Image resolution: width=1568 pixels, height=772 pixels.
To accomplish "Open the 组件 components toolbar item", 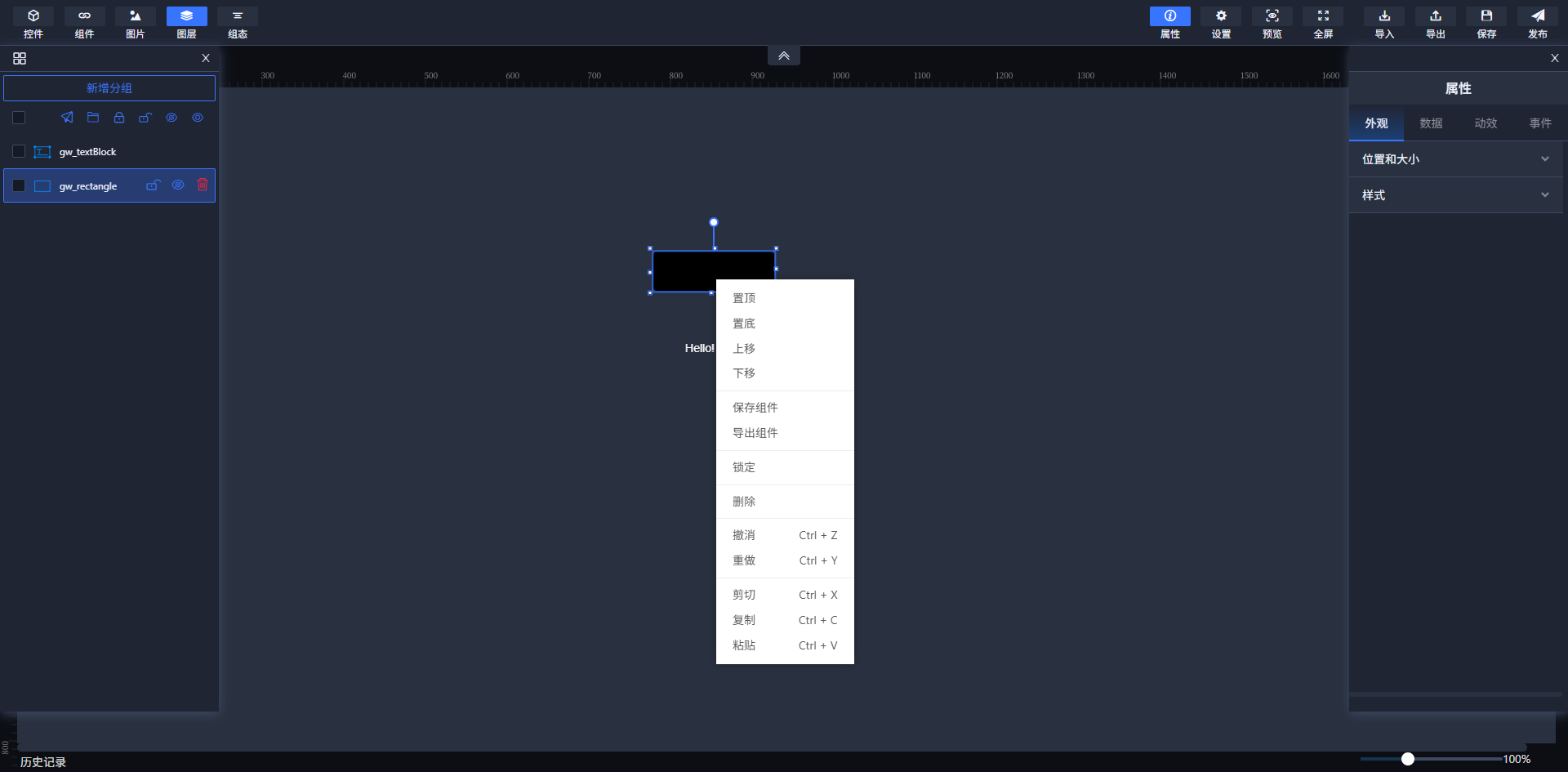I will [x=84, y=23].
